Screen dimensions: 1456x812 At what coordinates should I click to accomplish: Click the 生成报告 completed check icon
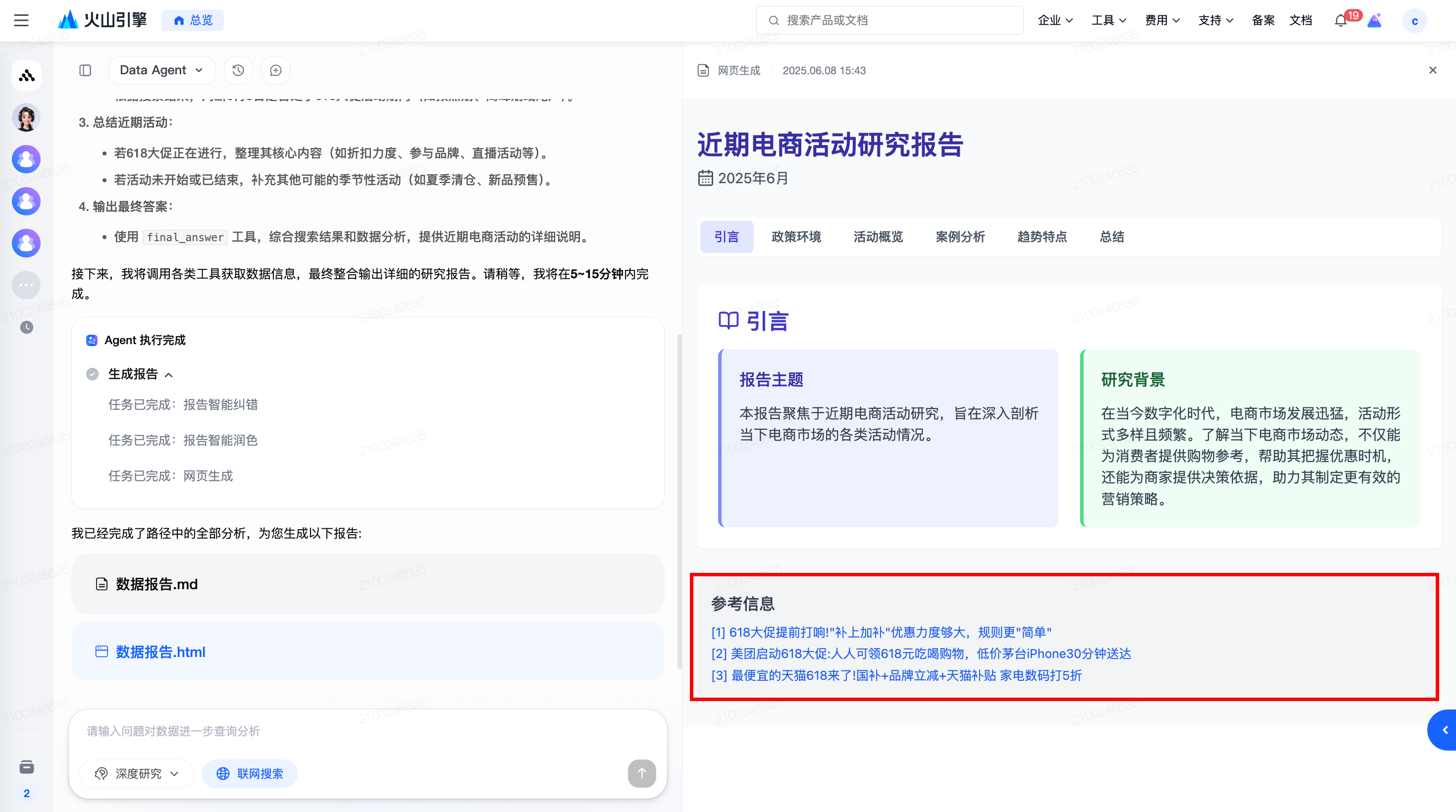[x=92, y=374]
